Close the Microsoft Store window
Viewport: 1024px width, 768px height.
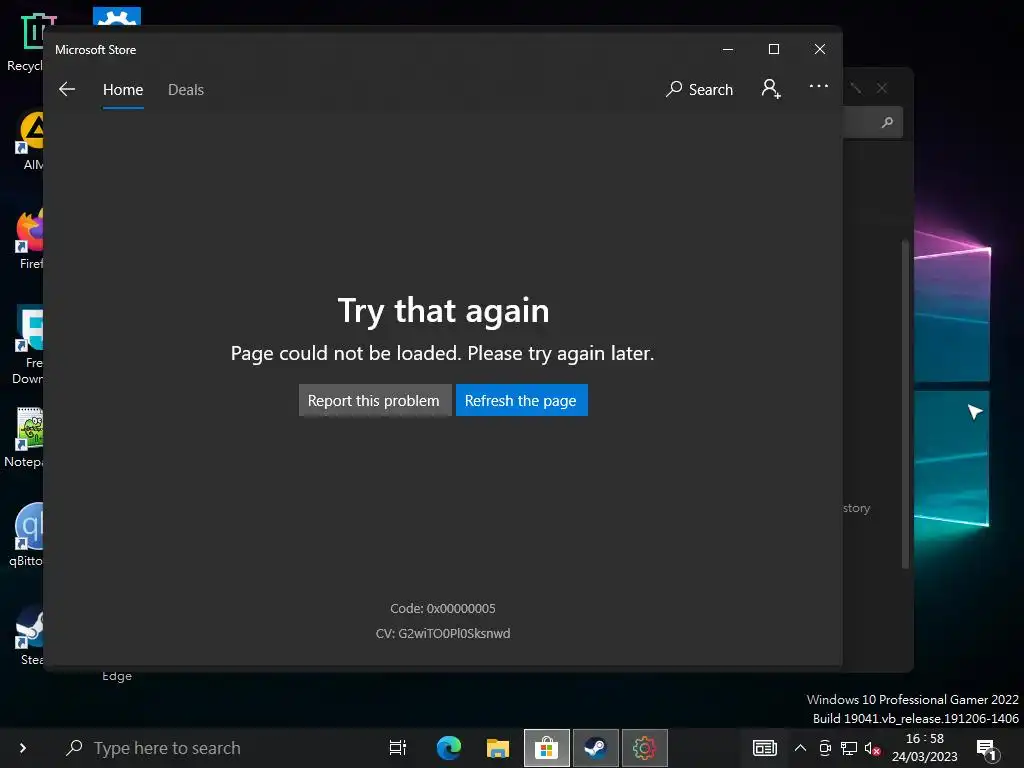820,50
